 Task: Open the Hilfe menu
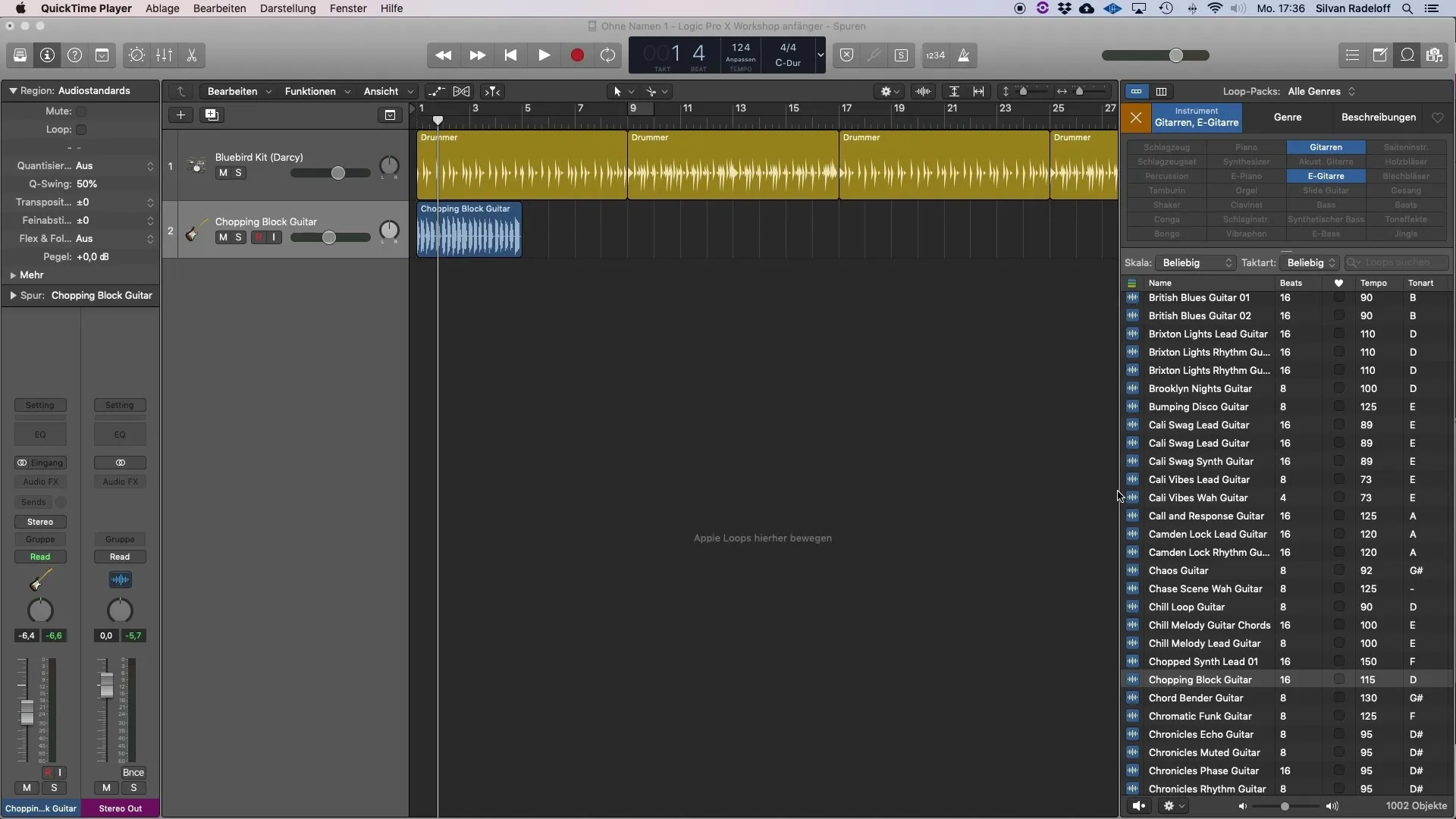click(391, 8)
